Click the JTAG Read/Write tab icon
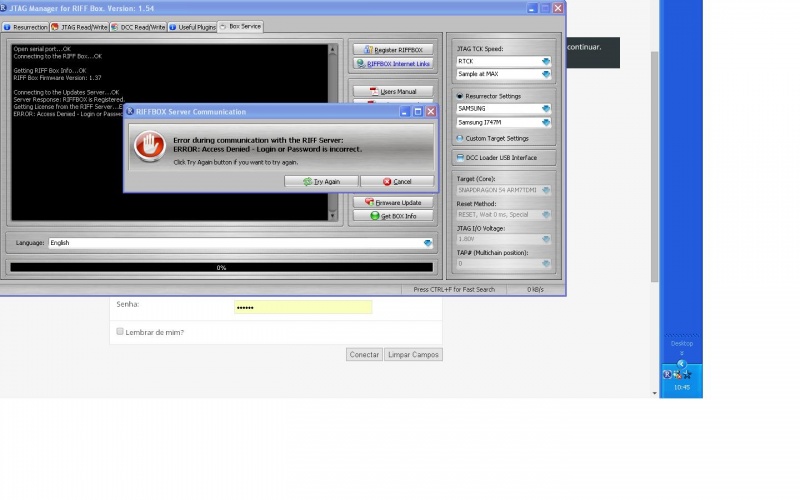This screenshot has width=800, height=500. [x=55, y=27]
